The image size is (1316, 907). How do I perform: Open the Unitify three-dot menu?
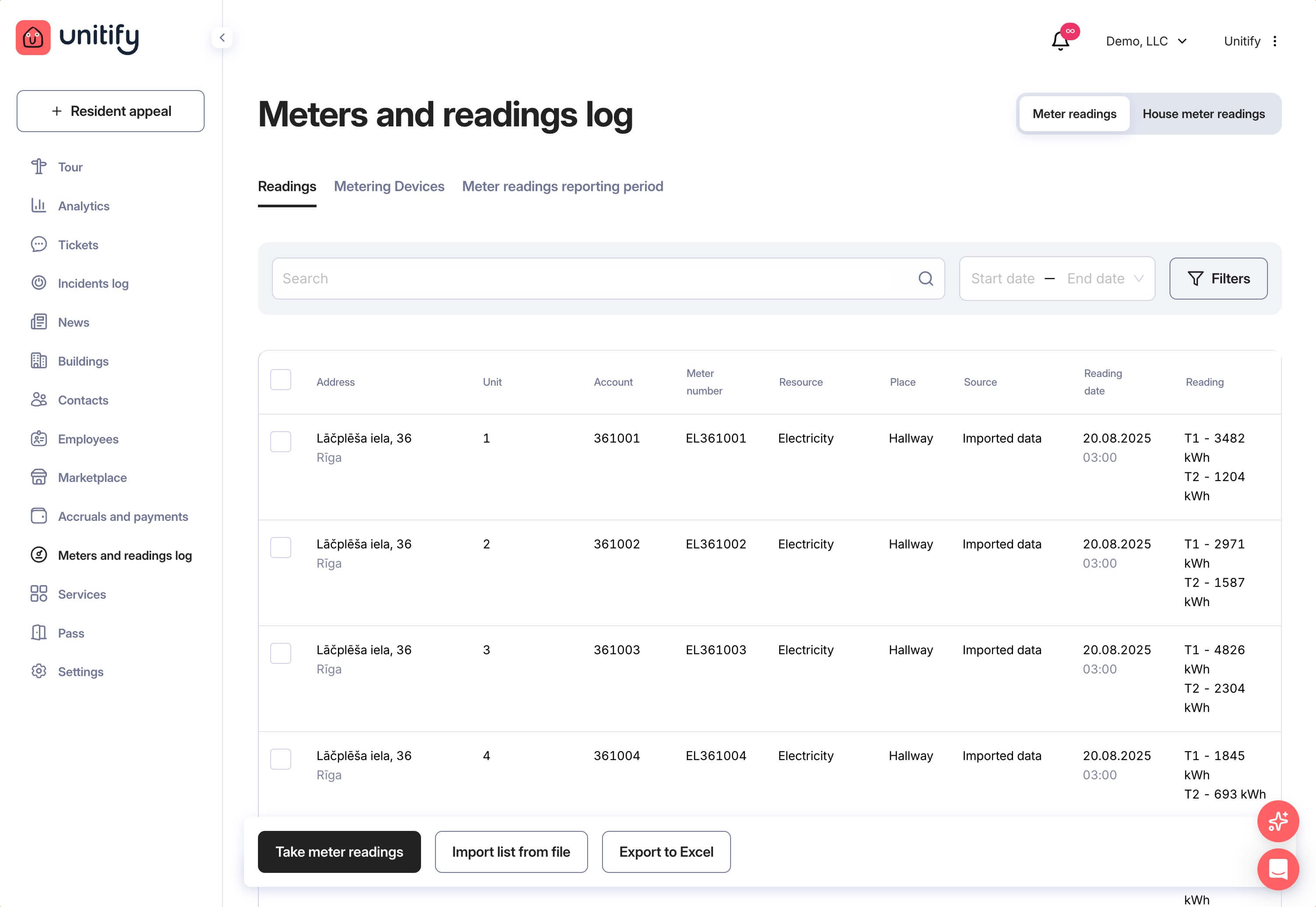[x=1274, y=41]
